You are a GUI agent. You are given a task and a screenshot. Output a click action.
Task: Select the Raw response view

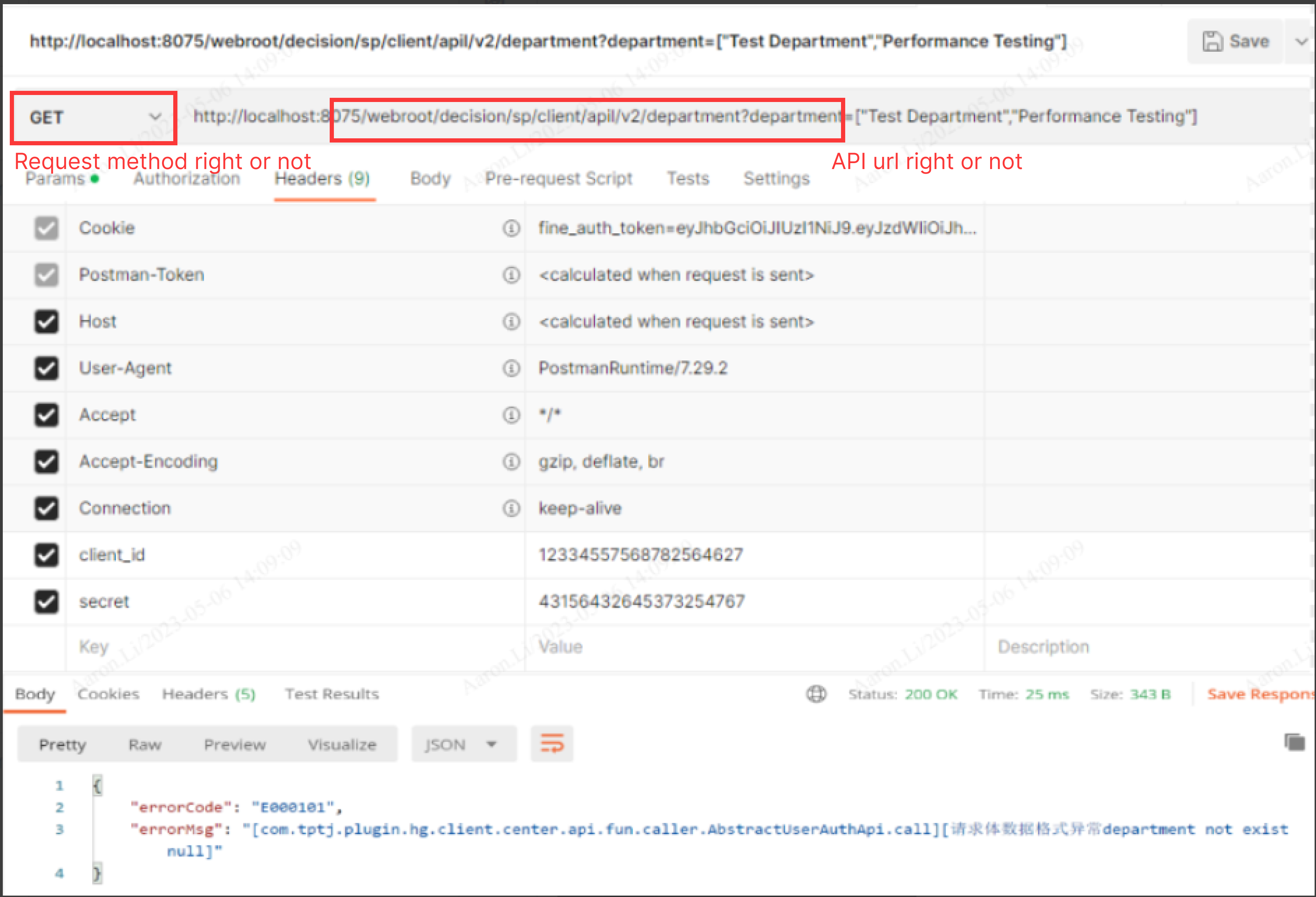(x=145, y=745)
